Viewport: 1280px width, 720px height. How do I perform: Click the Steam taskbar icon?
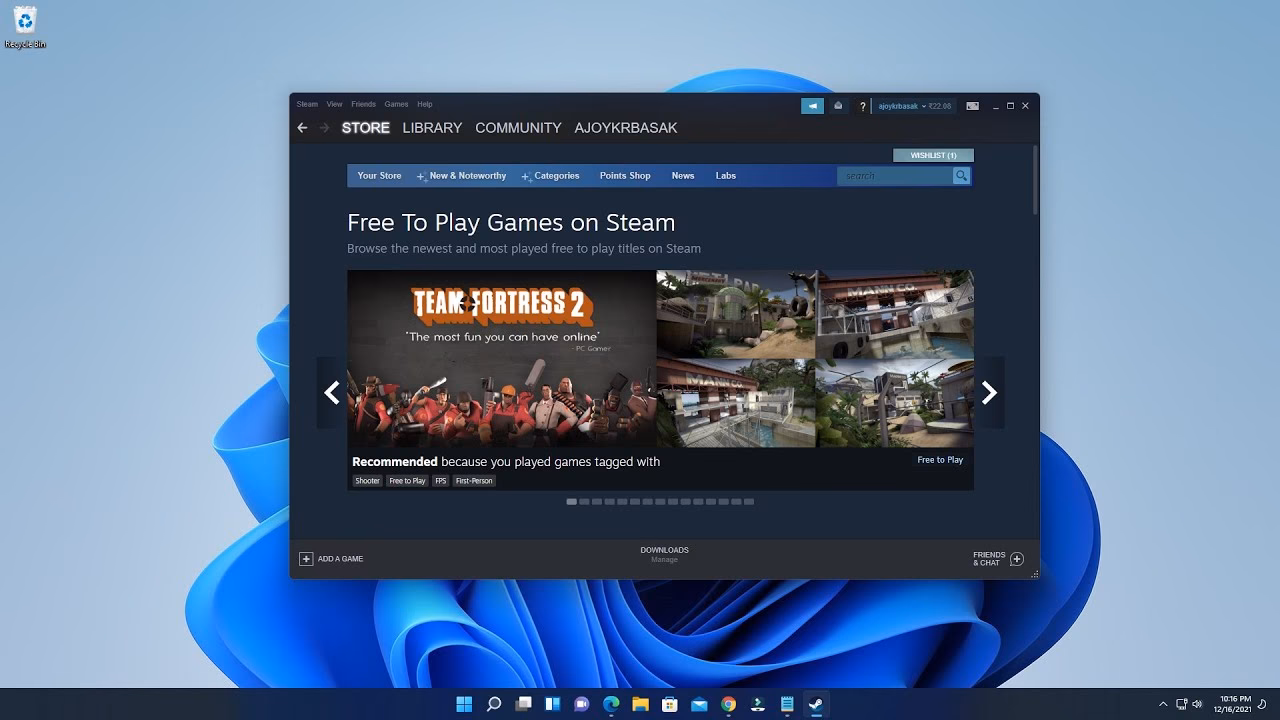(816, 704)
